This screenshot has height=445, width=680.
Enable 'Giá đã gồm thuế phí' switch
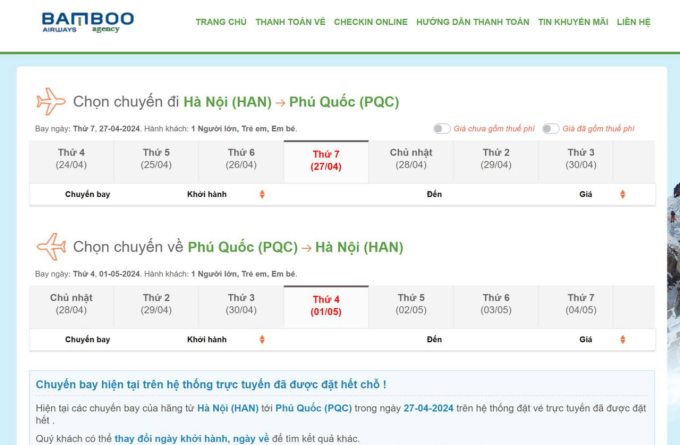tap(552, 129)
